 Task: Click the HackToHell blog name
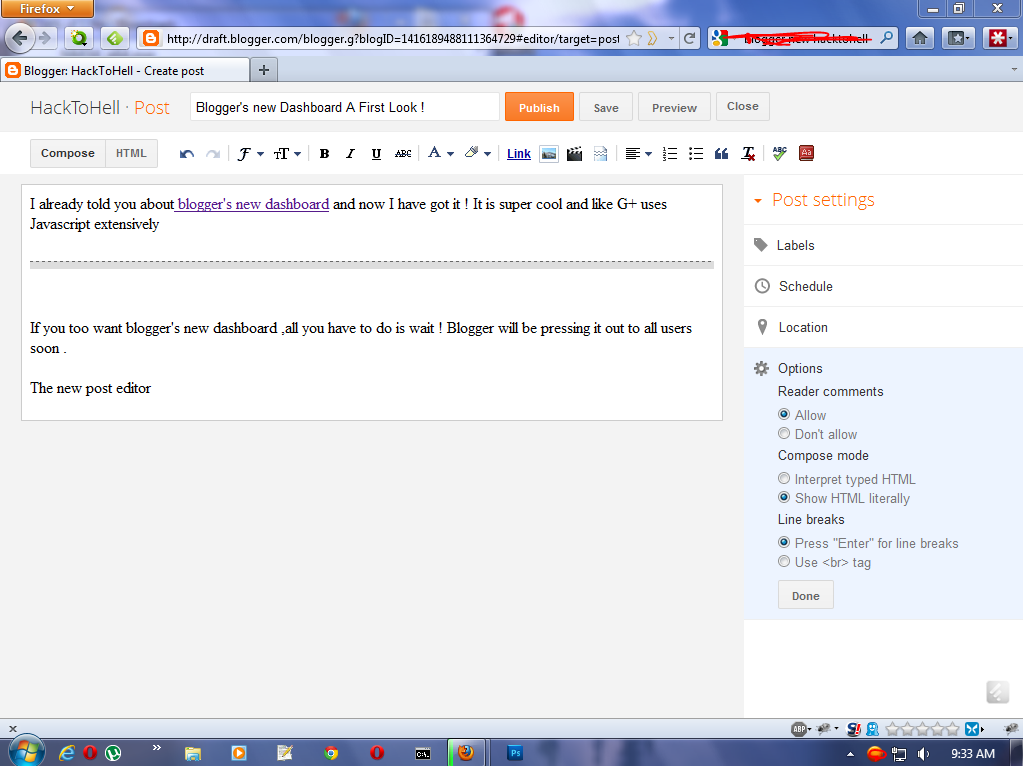click(x=75, y=108)
